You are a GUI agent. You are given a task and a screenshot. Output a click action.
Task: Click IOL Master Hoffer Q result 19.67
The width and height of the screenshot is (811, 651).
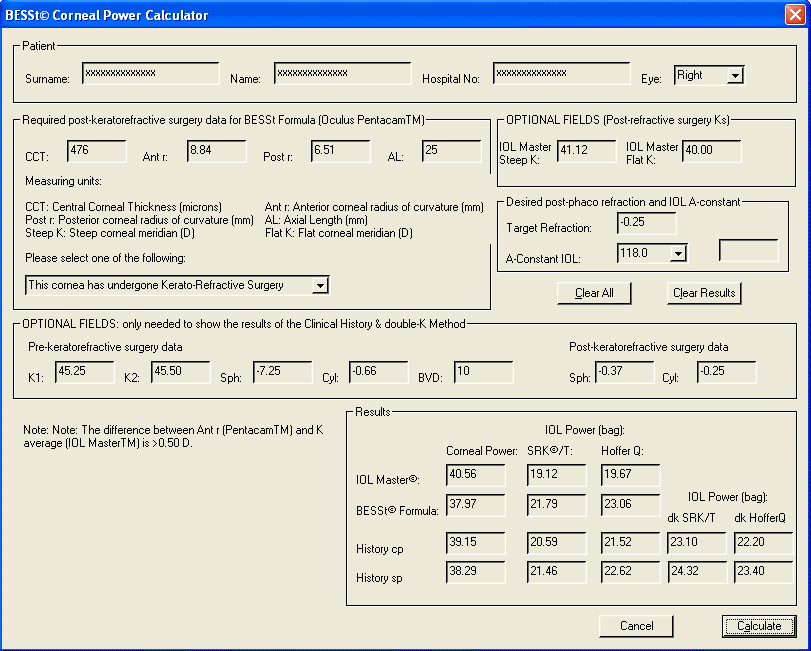pyautogui.click(x=630, y=475)
